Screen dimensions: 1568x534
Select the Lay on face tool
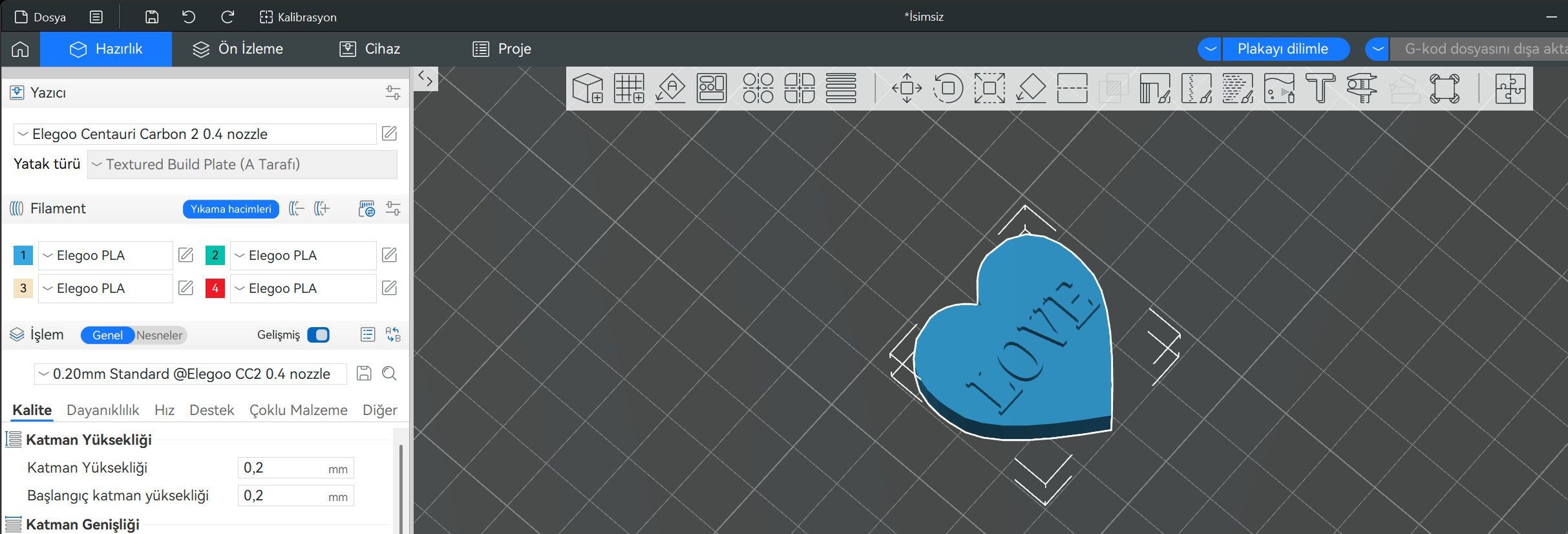click(1031, 88)
